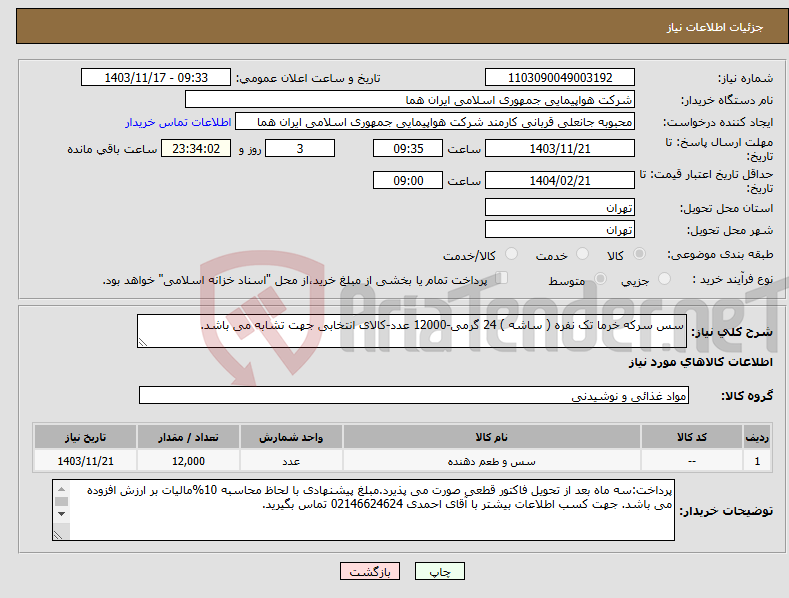
Task: Click the سس و طعم دهنده table cell
Action: click(491, 461)
